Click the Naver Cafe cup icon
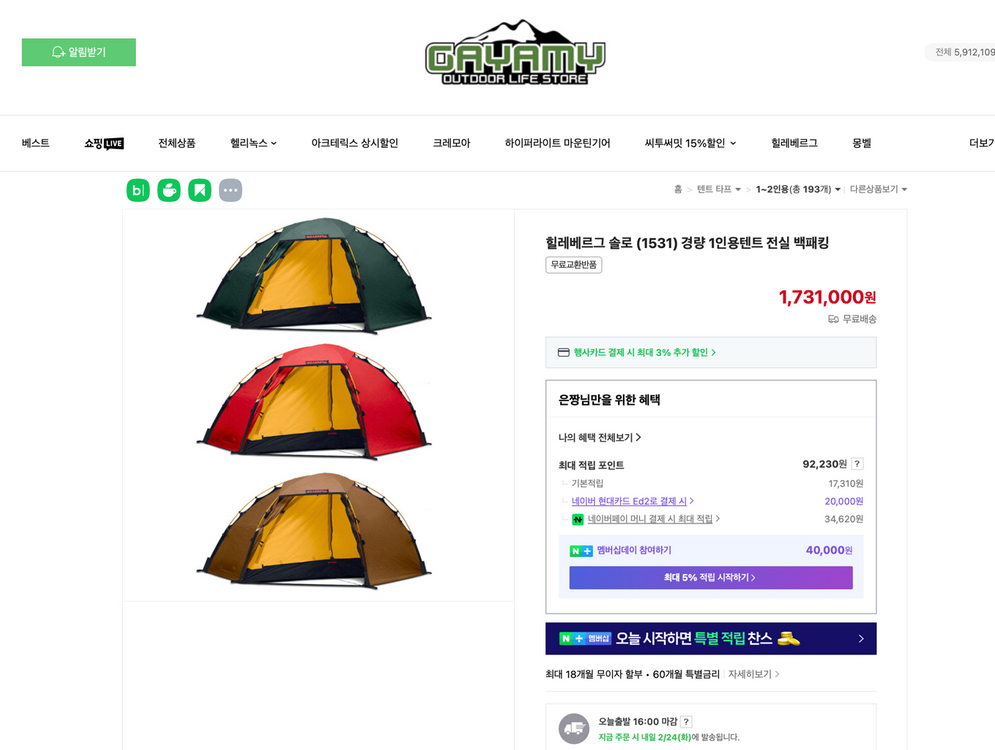995x750 pixels. (x=169, y=190)
